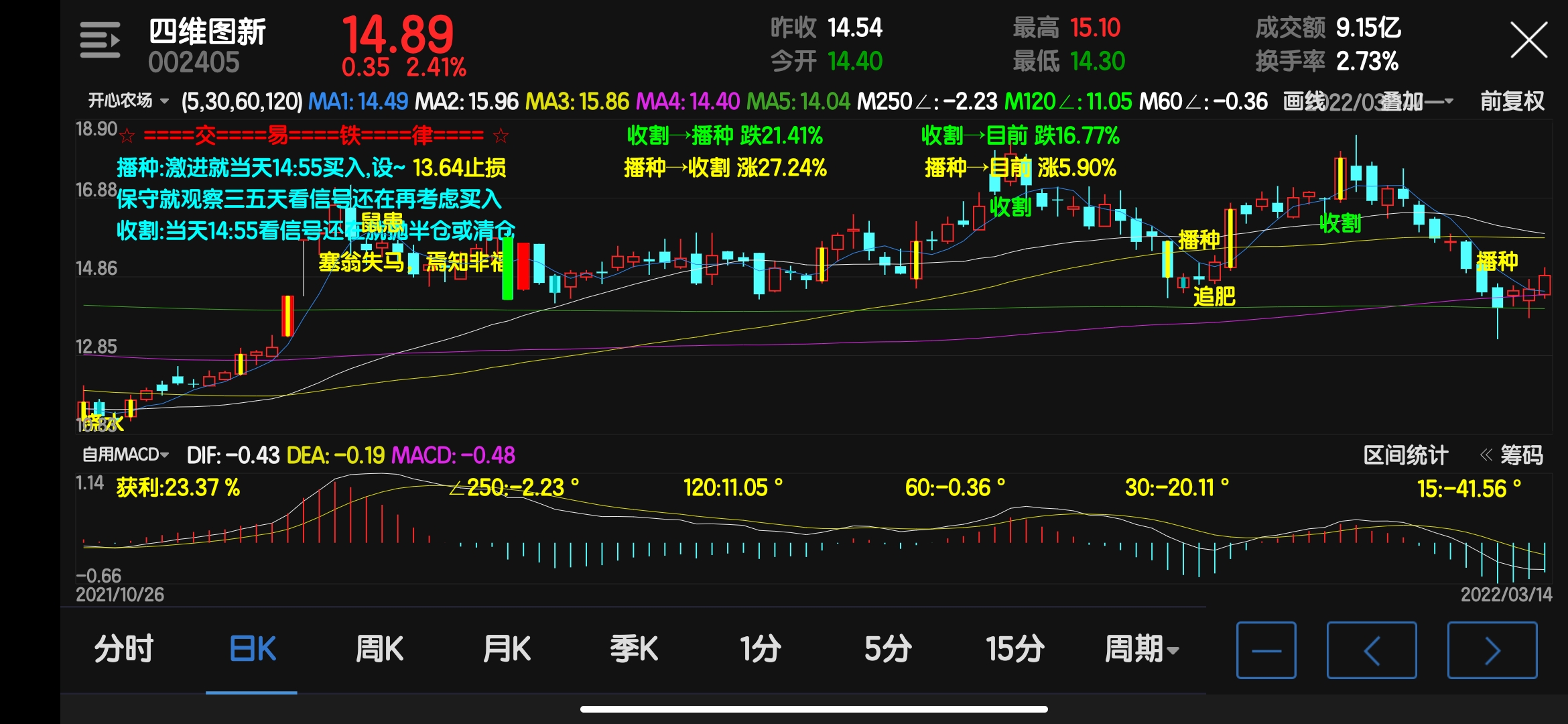Image resolution: width=1568 pixels, height=724 pixels.
Task: Click the MA1: 14.49 value
Action: (x=358, y=101)
